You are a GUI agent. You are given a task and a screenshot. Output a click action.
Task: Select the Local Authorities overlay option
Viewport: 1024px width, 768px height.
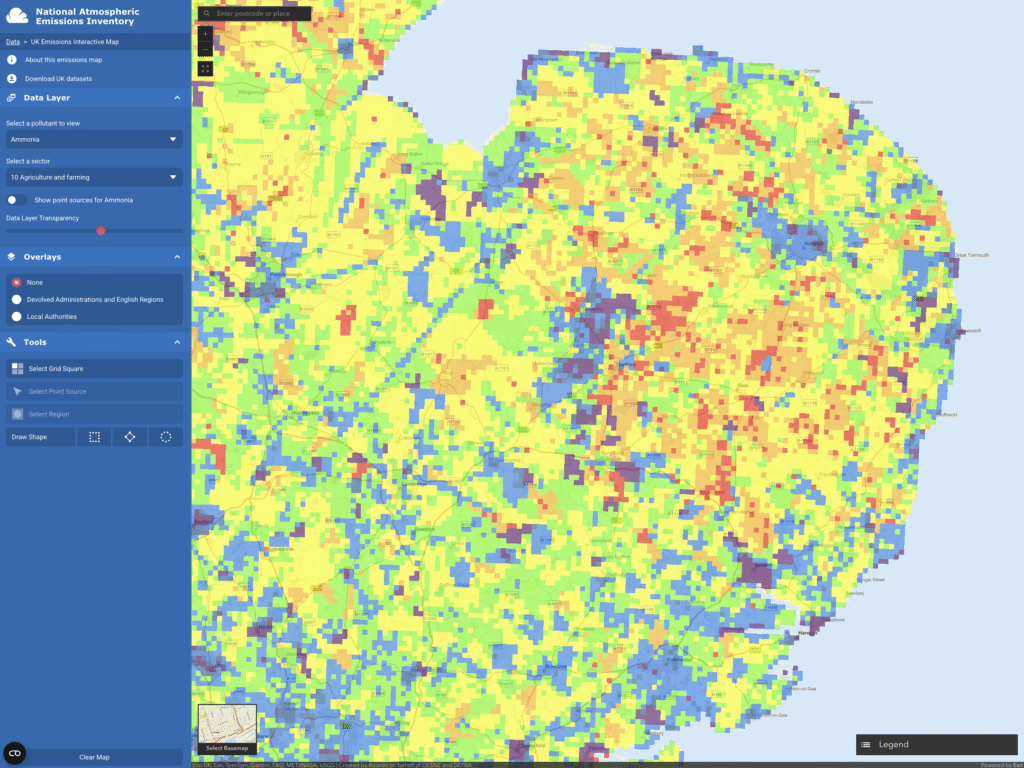(16, 316)
